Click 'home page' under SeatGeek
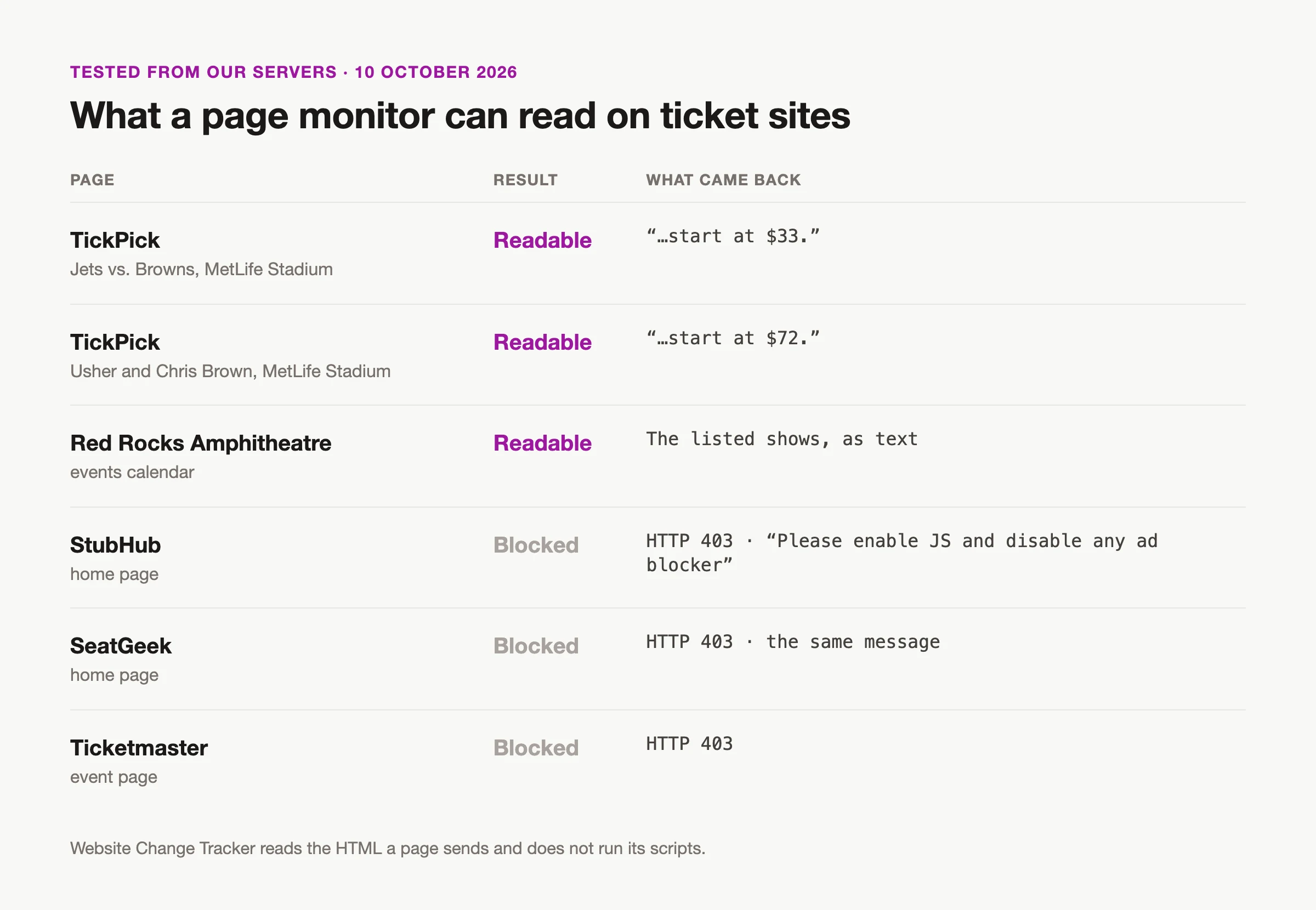Screen dimensions: 1316x910 tap(114, 675)
